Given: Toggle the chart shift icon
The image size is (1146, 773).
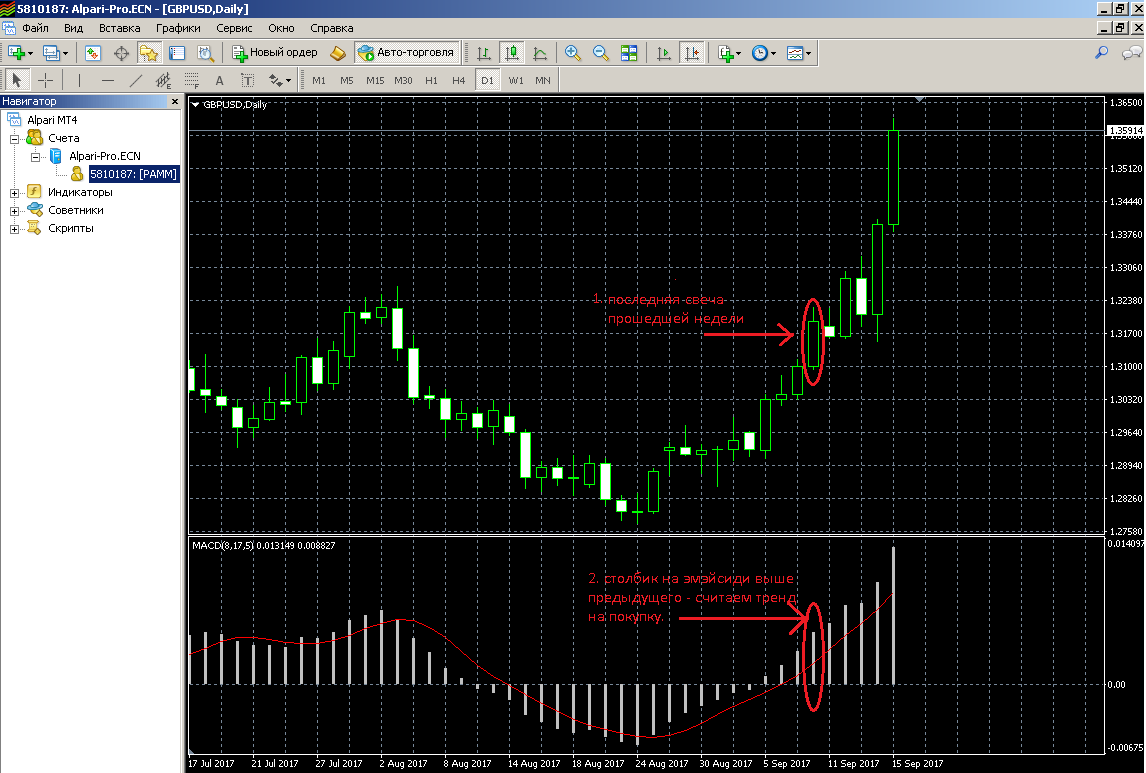Looking at the screenshot, I should tap(692, 53).
